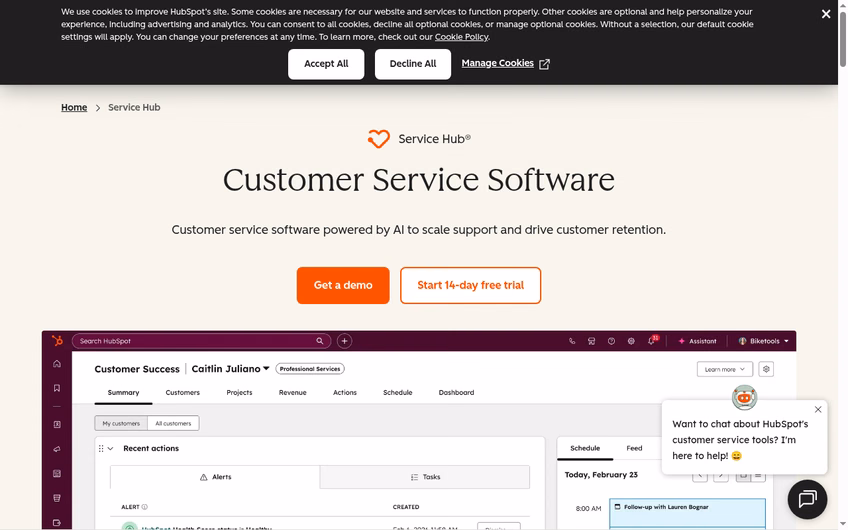Click the Professional Services tag
The image size is (848, 530).
(310, 369)
